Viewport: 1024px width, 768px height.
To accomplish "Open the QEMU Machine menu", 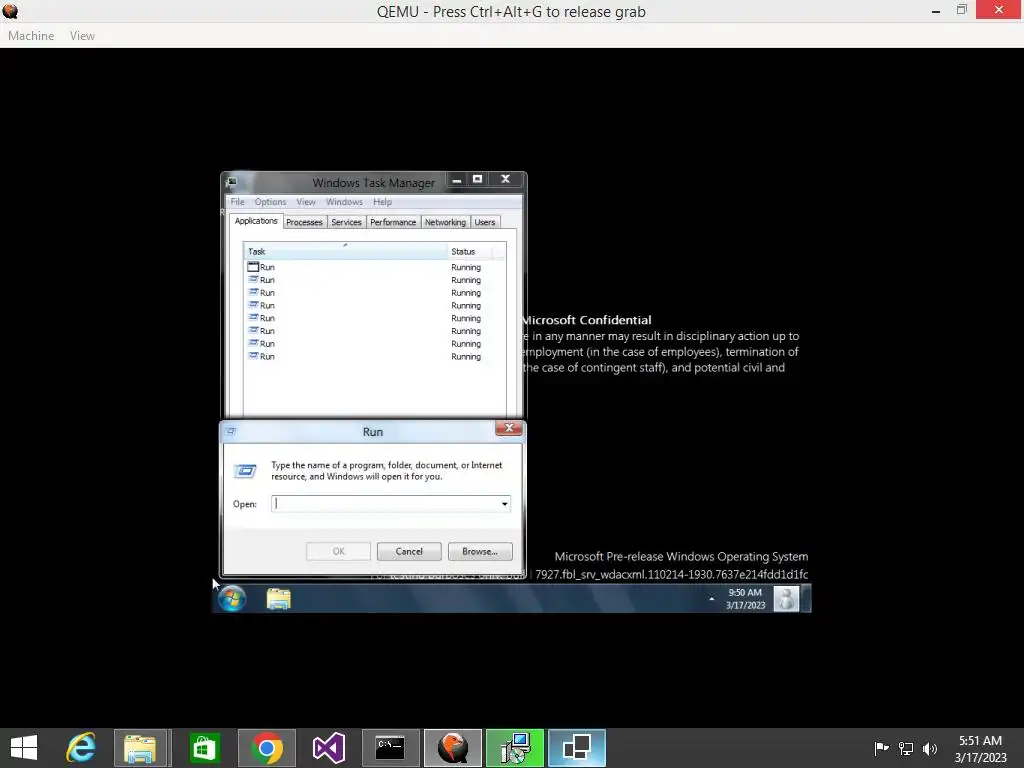I will pos(31,36).
